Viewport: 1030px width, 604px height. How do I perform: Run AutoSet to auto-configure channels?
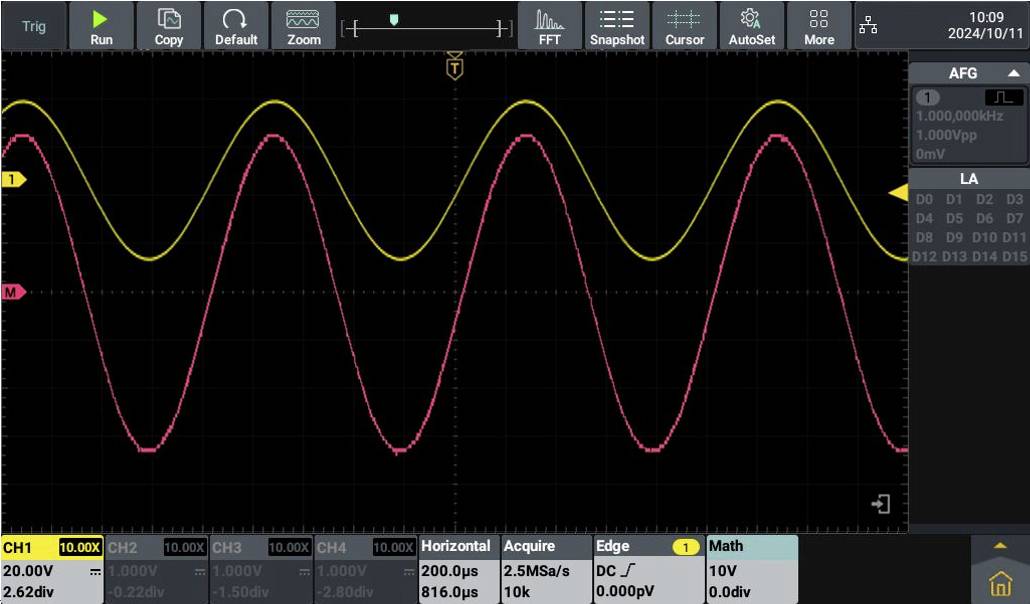[x=751, y=25]
